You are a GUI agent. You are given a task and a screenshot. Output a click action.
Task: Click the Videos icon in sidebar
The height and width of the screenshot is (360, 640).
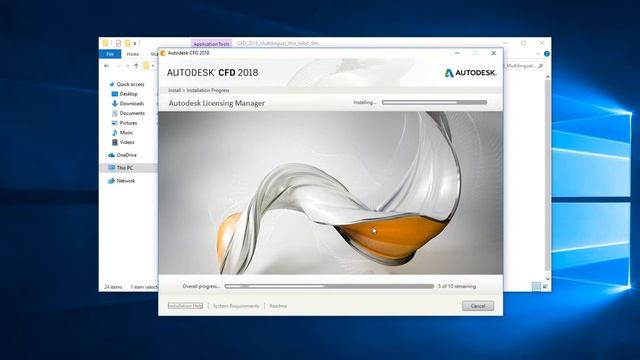point(115,142)
